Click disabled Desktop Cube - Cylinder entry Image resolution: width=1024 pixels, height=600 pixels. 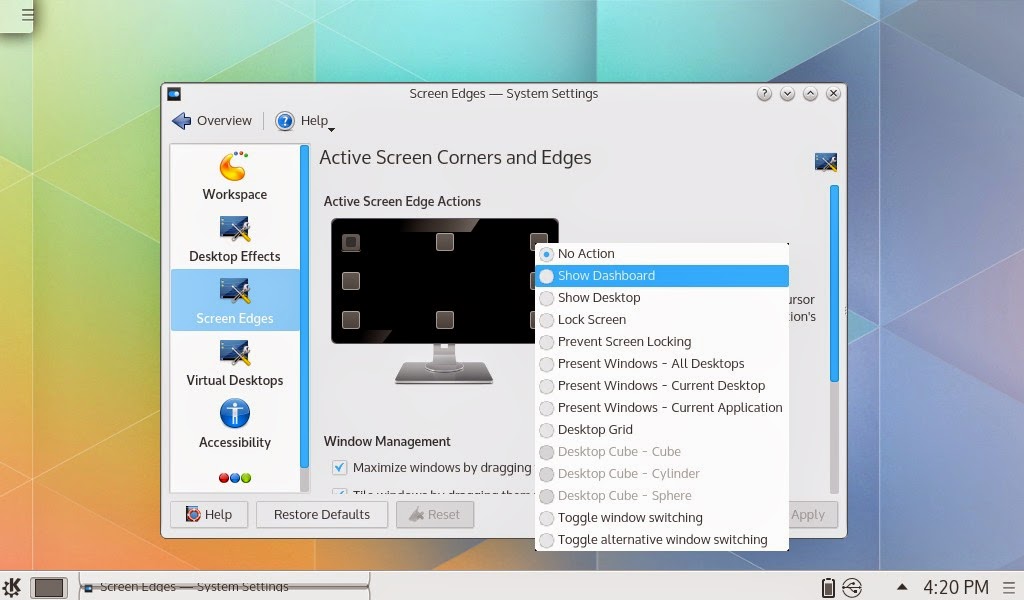click(662, 474)
